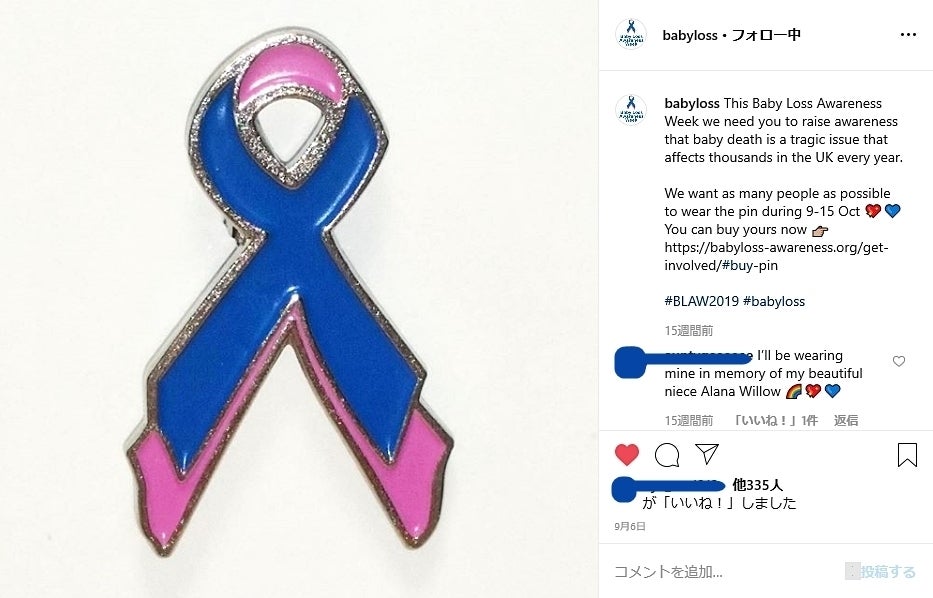Open the #buy-pin hashtag link
Image resolution: width=933 pixels, height=598 pixels.
[x=749, y=265]
